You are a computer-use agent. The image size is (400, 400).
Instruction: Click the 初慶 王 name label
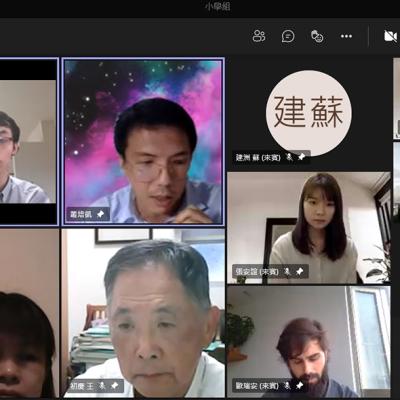coord(82,386)
